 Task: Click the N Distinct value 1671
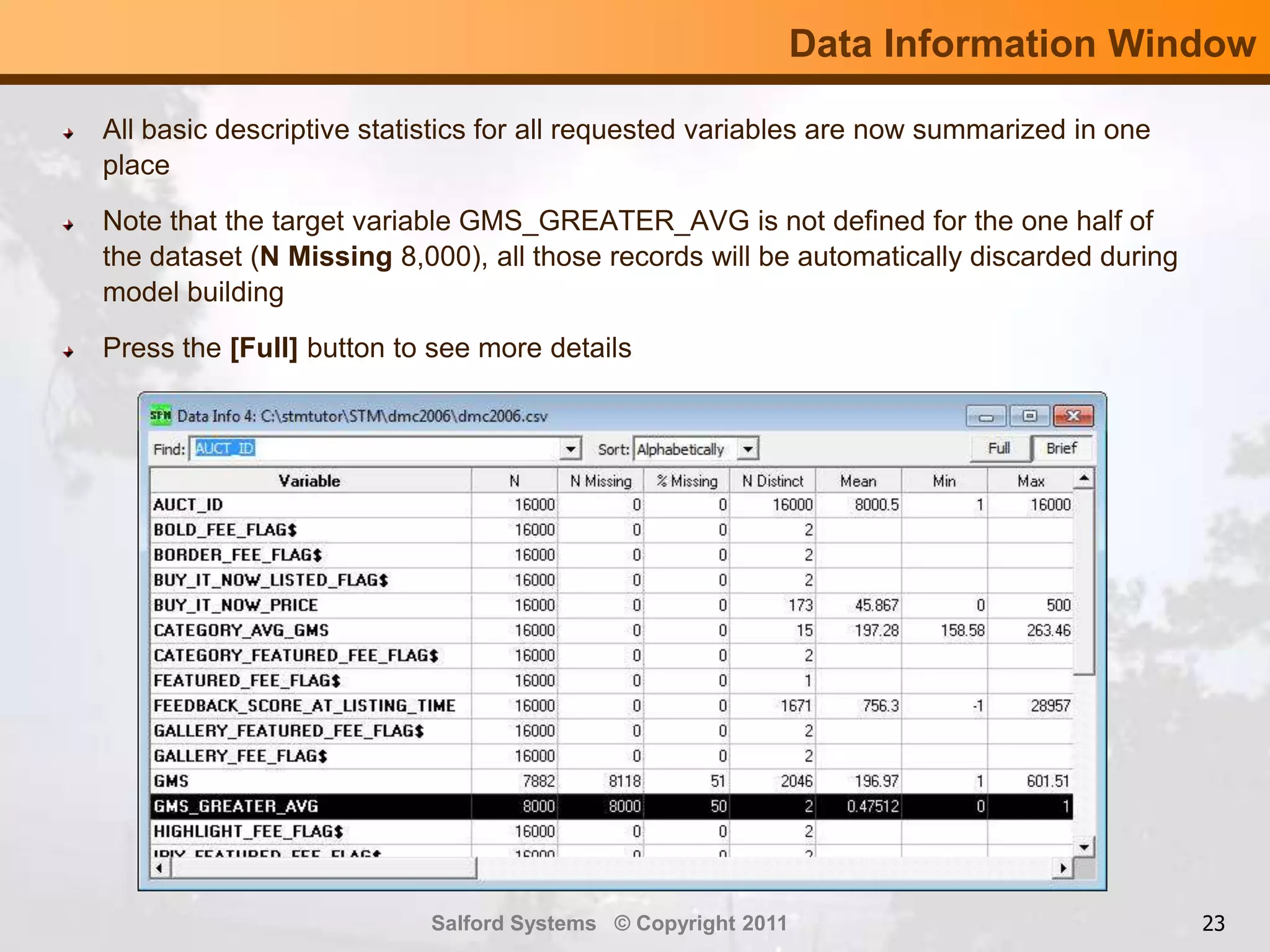(796, 706)
